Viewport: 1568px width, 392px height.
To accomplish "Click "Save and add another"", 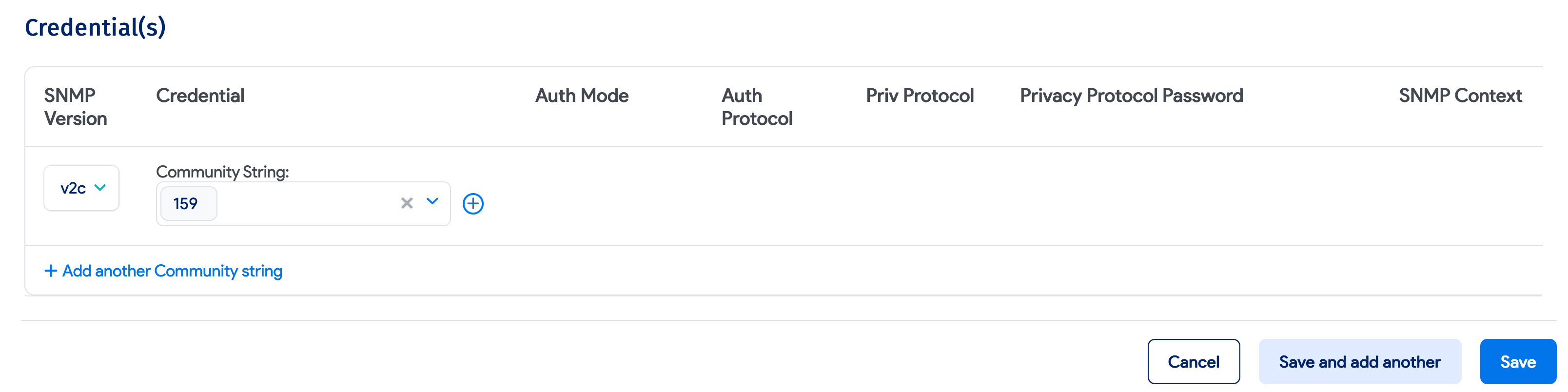I will click(x=1359, y=361).
